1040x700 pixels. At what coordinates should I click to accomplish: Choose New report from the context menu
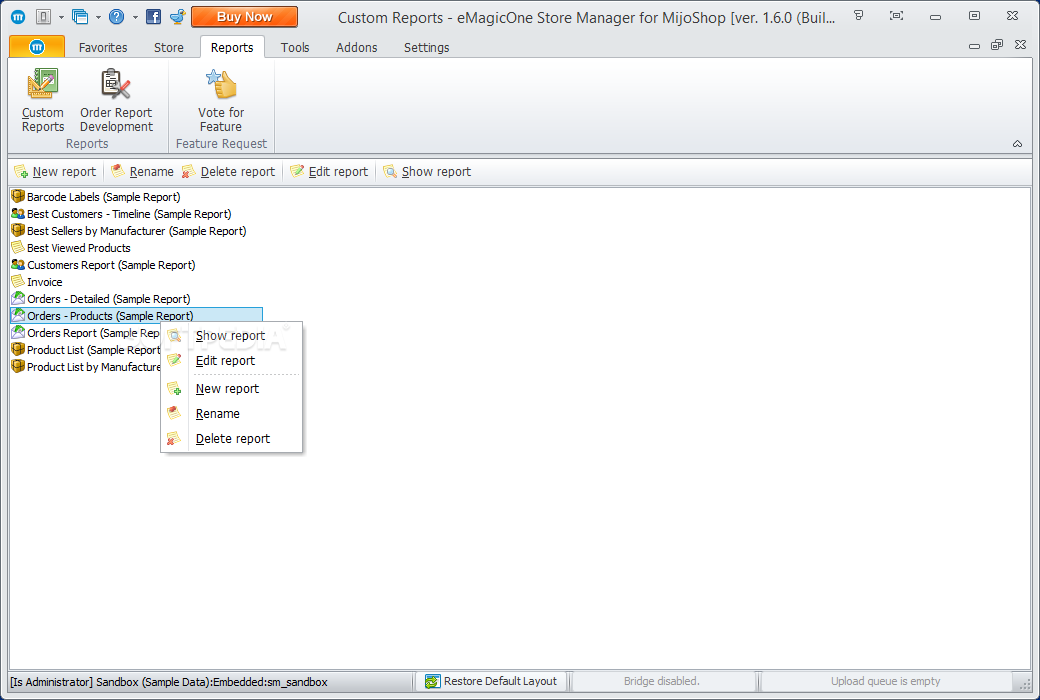coord(231,389)
